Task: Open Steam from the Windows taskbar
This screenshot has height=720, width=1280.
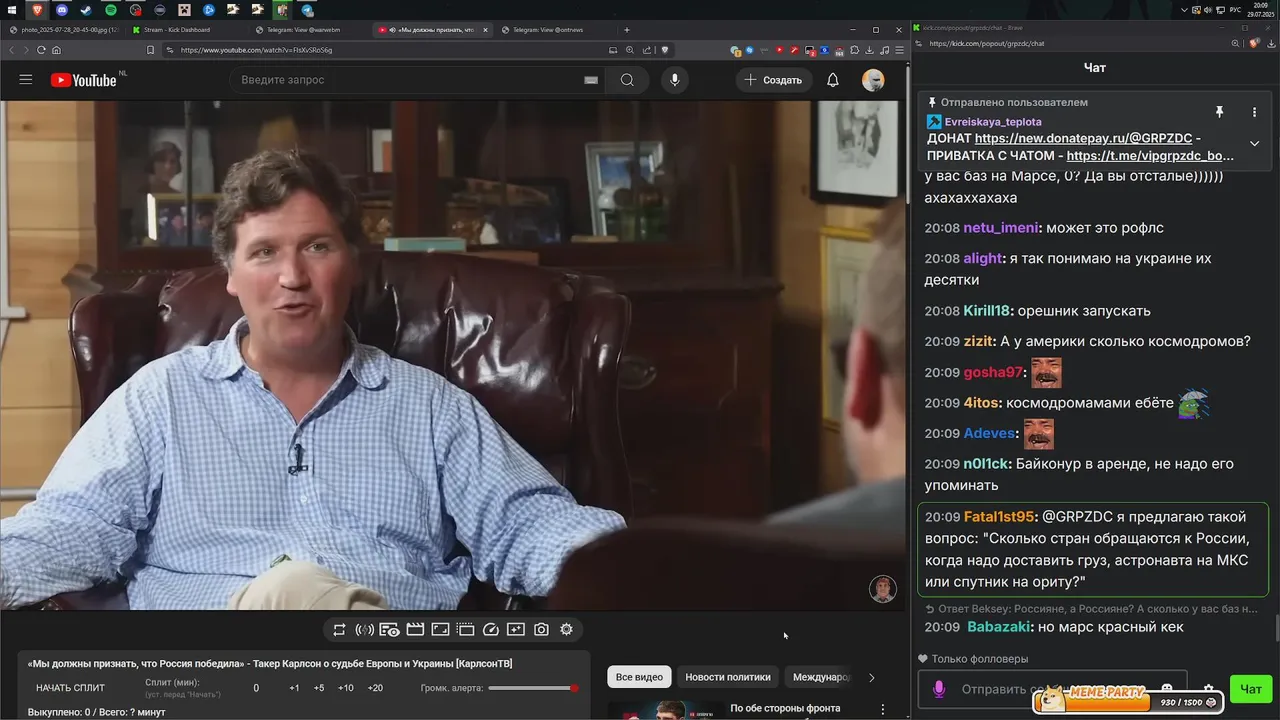Action: click(86, 10)
